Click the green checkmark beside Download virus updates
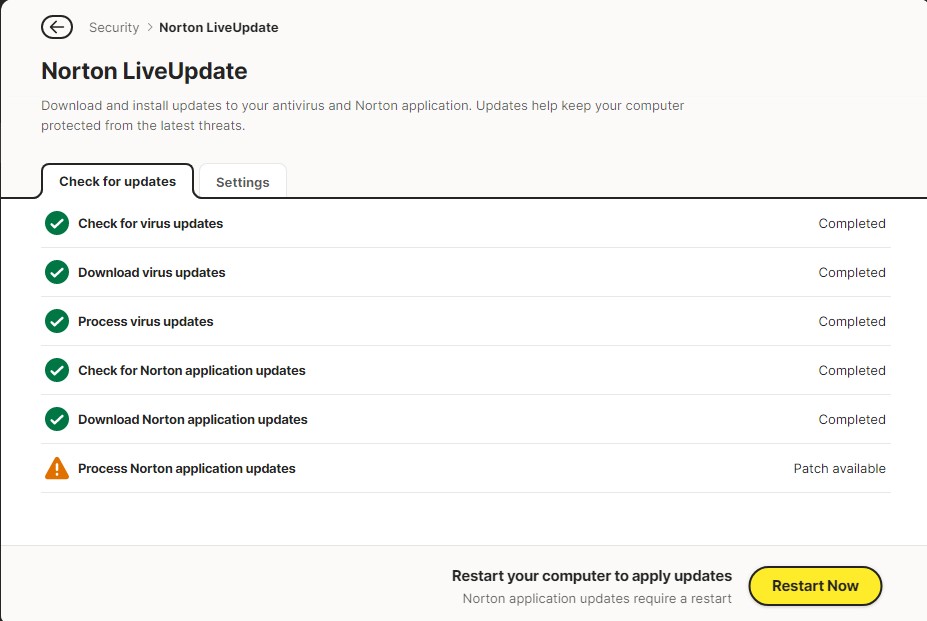The image size is (927, 621). click(57, 273)
